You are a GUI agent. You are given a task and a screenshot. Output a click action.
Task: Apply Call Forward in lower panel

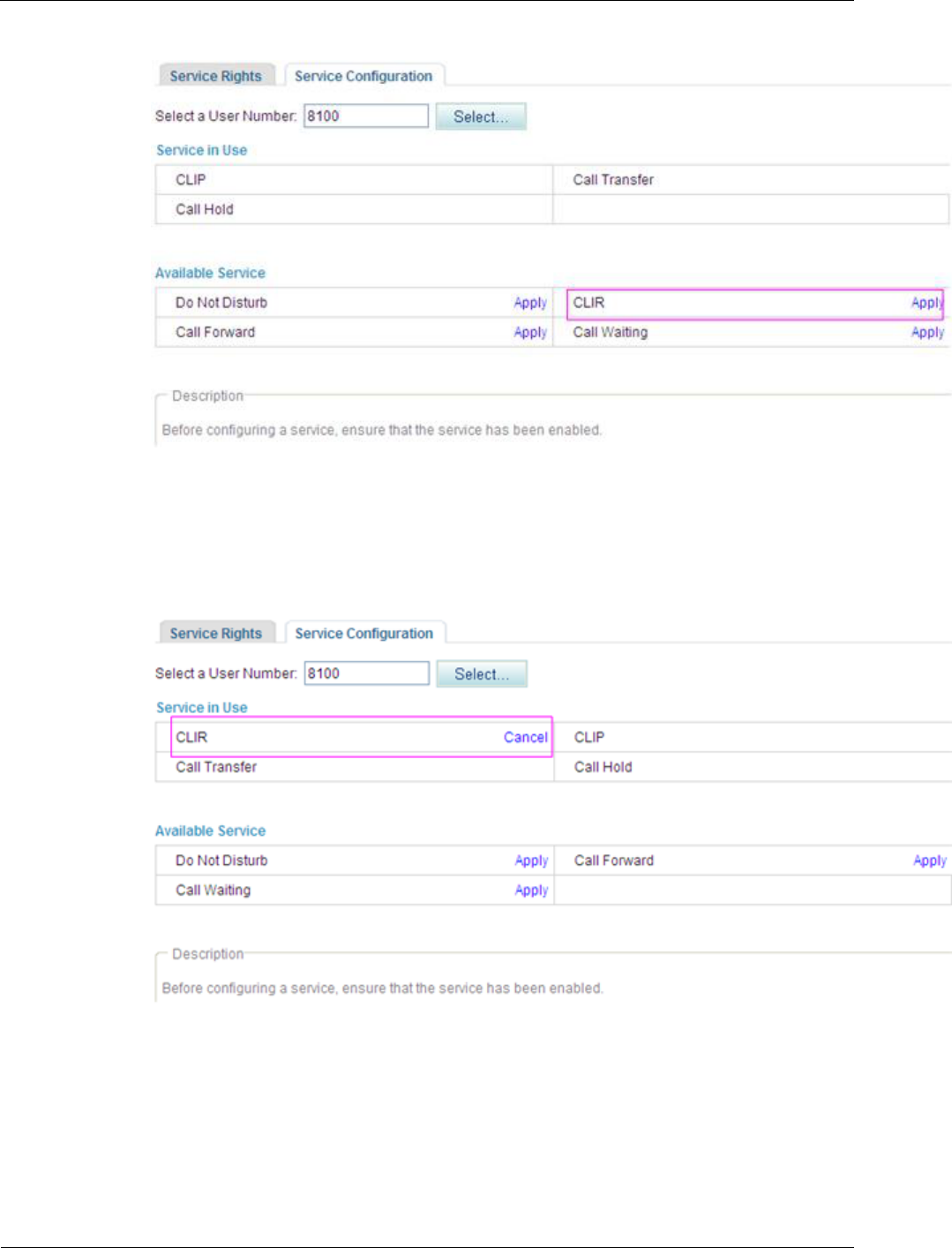930,861
